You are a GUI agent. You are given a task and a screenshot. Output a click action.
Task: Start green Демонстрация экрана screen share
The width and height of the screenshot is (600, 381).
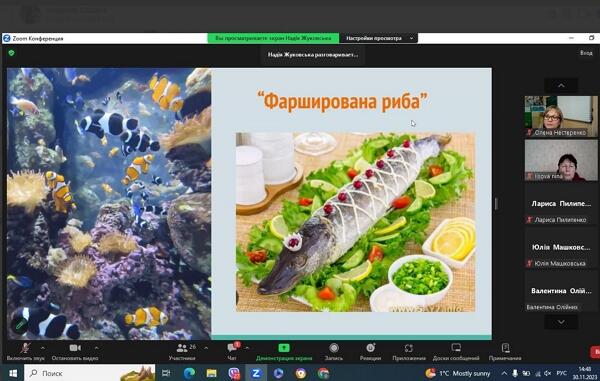[284, 352]
